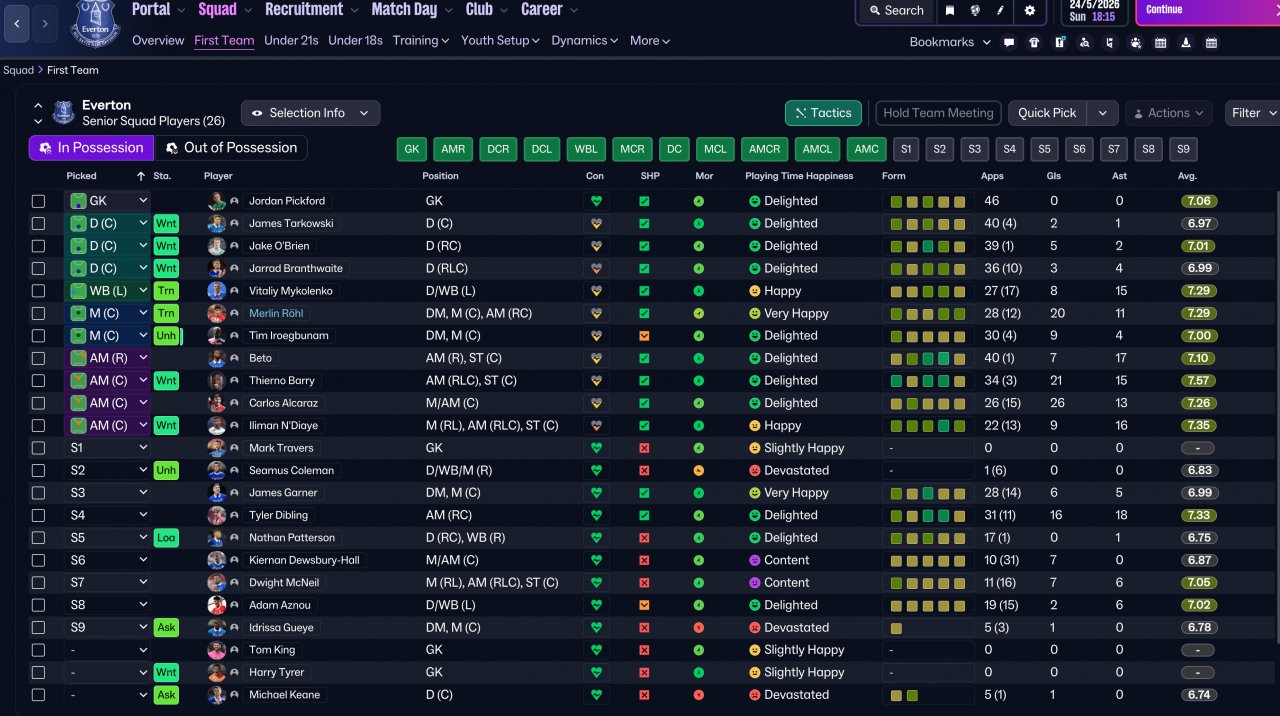This screenshot has width=1280, height=716.
Task: Click the green AMCR position swatch
Action: point(764,149)
